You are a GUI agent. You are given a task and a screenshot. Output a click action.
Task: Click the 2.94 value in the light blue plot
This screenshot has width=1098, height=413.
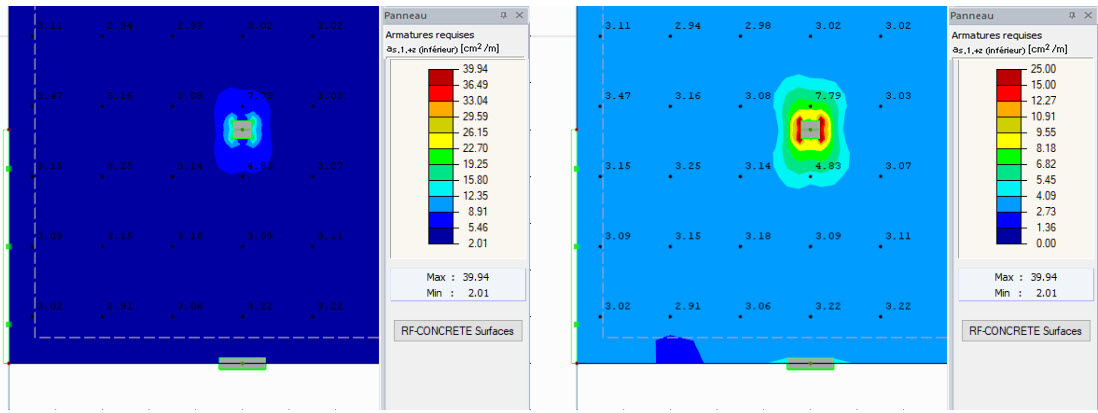[x=687, y=26]
